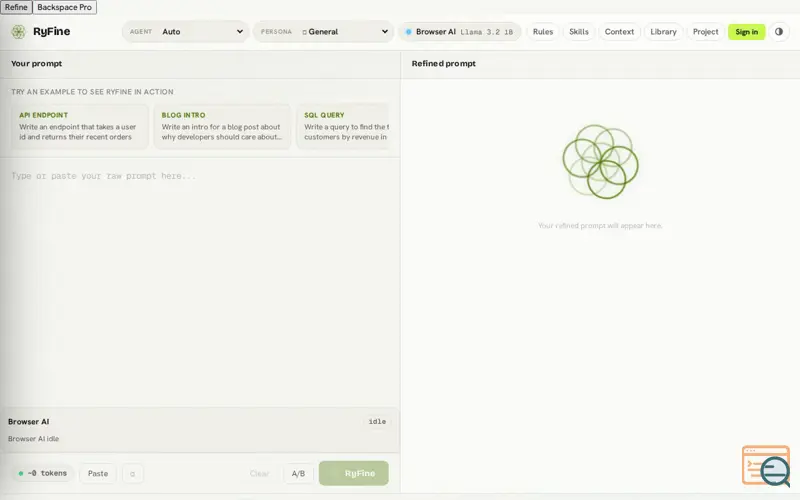This screenshot has height=500, width=800.
Task: Click the Browser AI panel heading
Action: click(29, 421)
